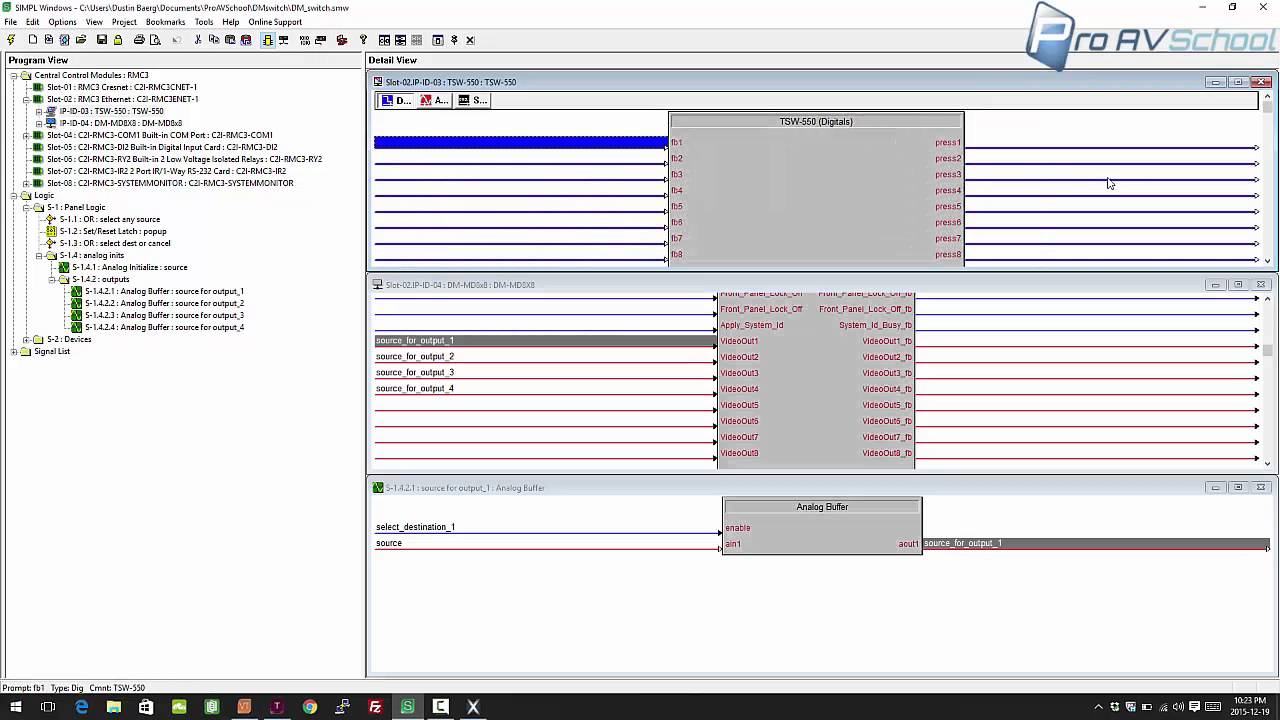1280x720 pixels.
Task: Click the Undo arrow toolbar icon
Action: [177, 40]
